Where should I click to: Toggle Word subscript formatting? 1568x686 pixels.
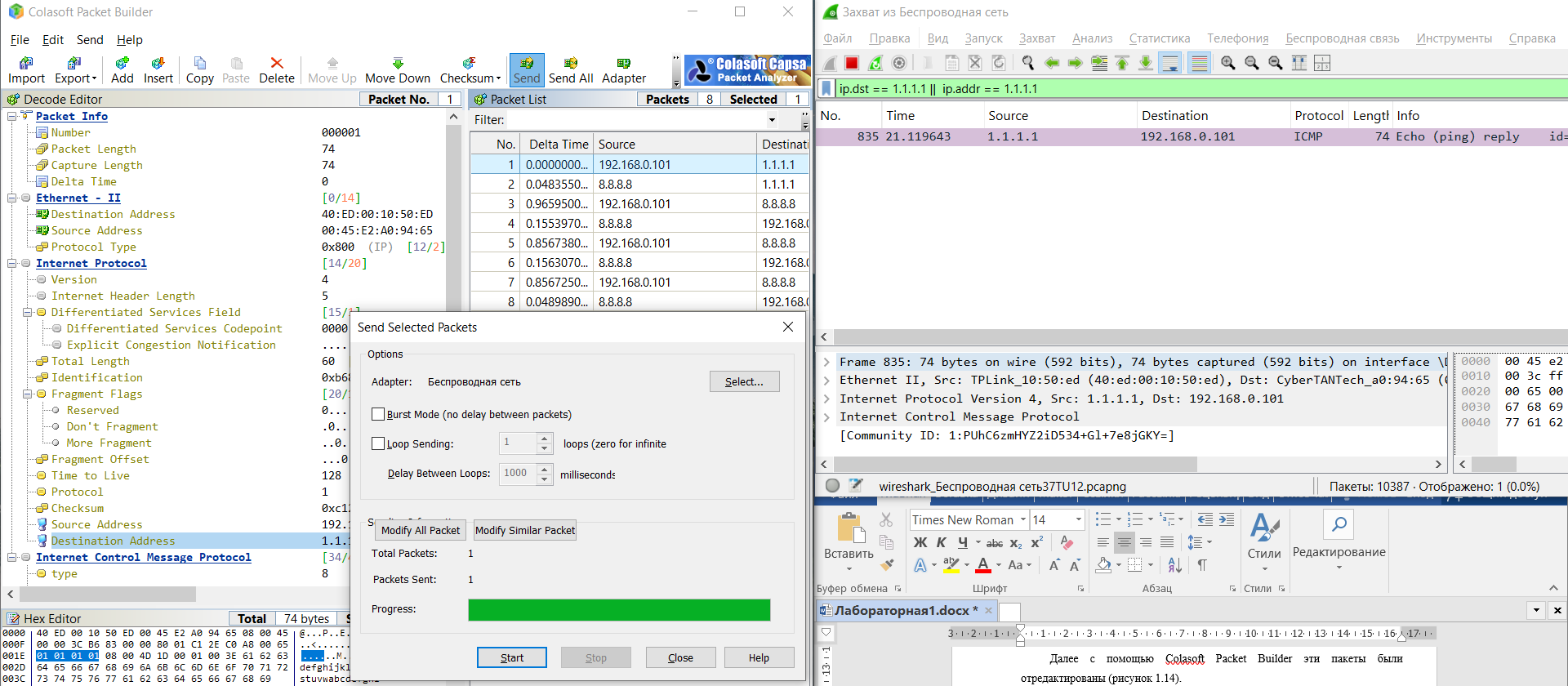(1016, 542)
